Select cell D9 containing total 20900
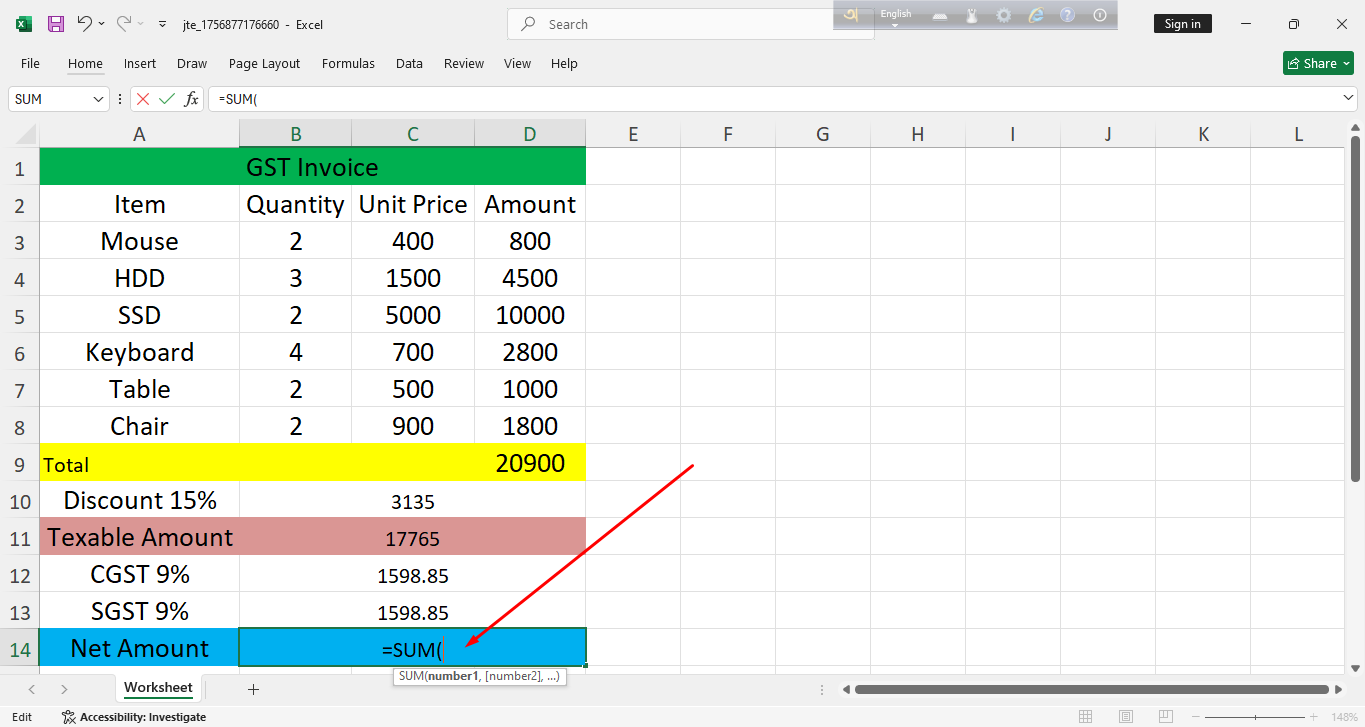1365x727 pixels. 530,463
